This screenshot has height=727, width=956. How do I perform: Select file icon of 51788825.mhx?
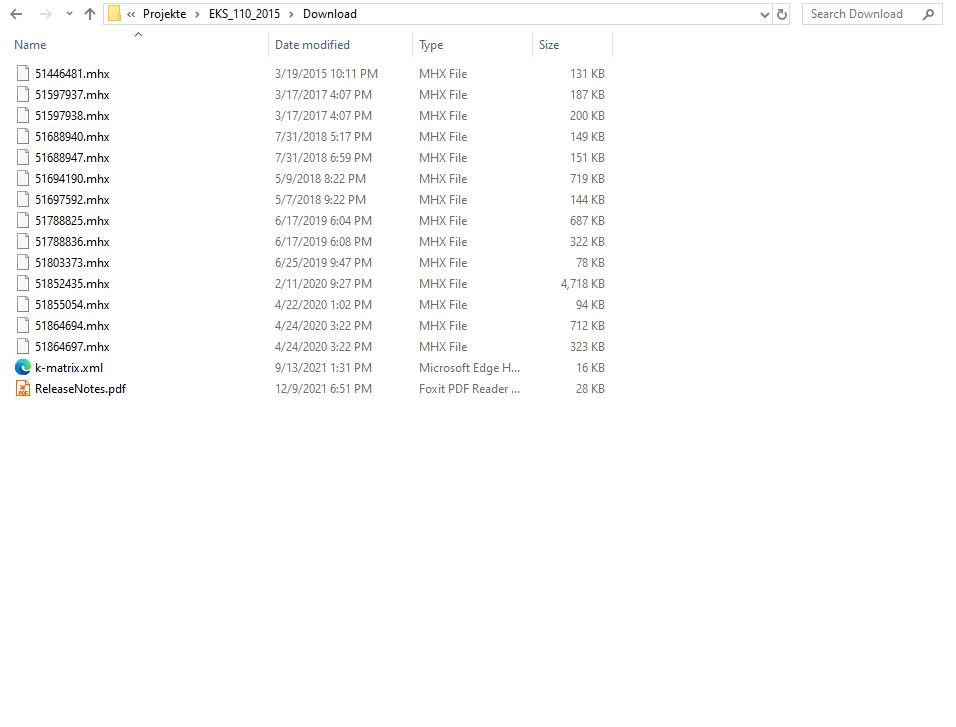(x=23, y=221)
